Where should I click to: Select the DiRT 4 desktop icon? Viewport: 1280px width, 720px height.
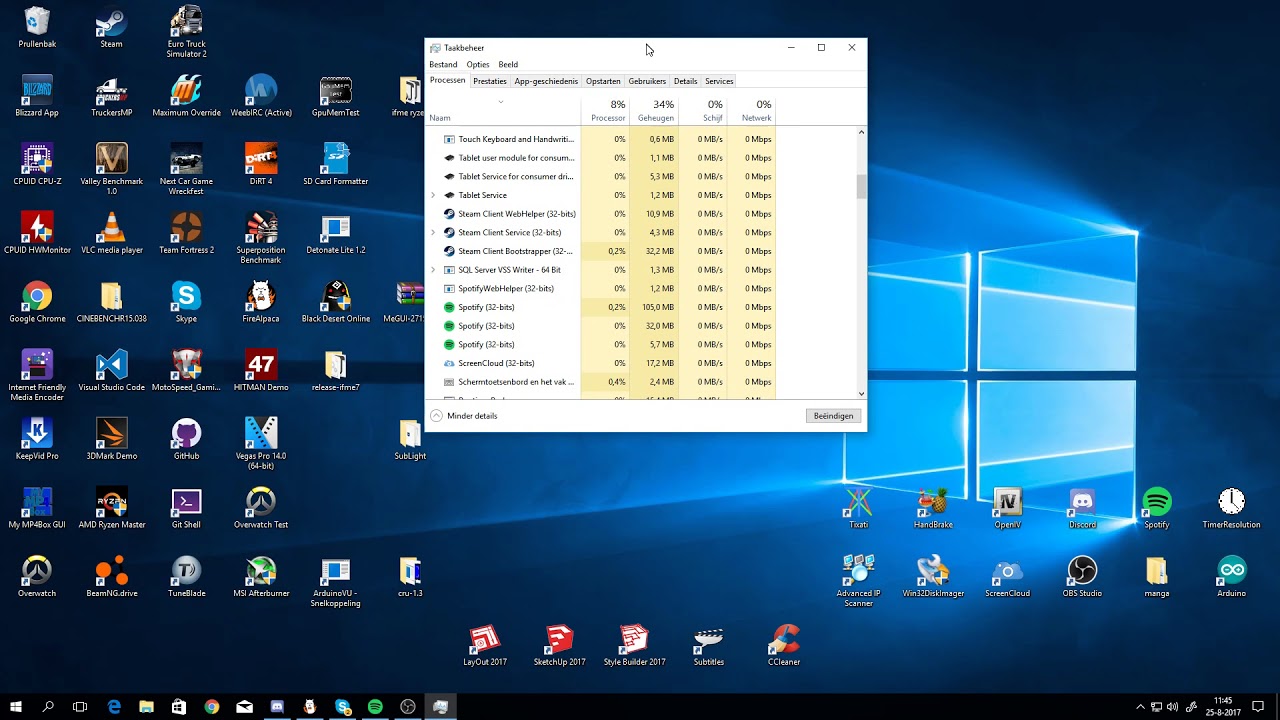(x=261, y=165)
